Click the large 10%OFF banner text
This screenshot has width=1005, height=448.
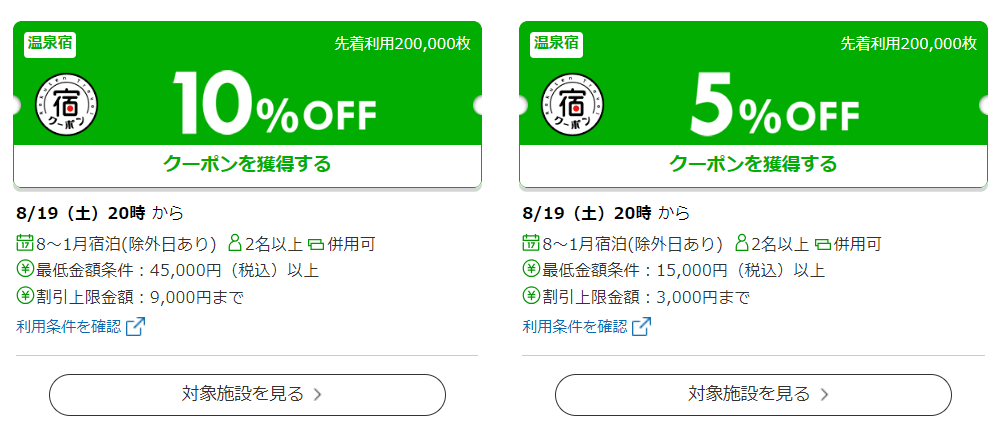274,103
